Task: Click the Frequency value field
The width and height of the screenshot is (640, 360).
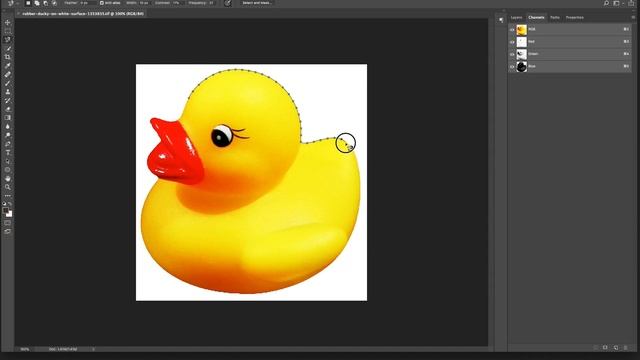Action: 211,3
